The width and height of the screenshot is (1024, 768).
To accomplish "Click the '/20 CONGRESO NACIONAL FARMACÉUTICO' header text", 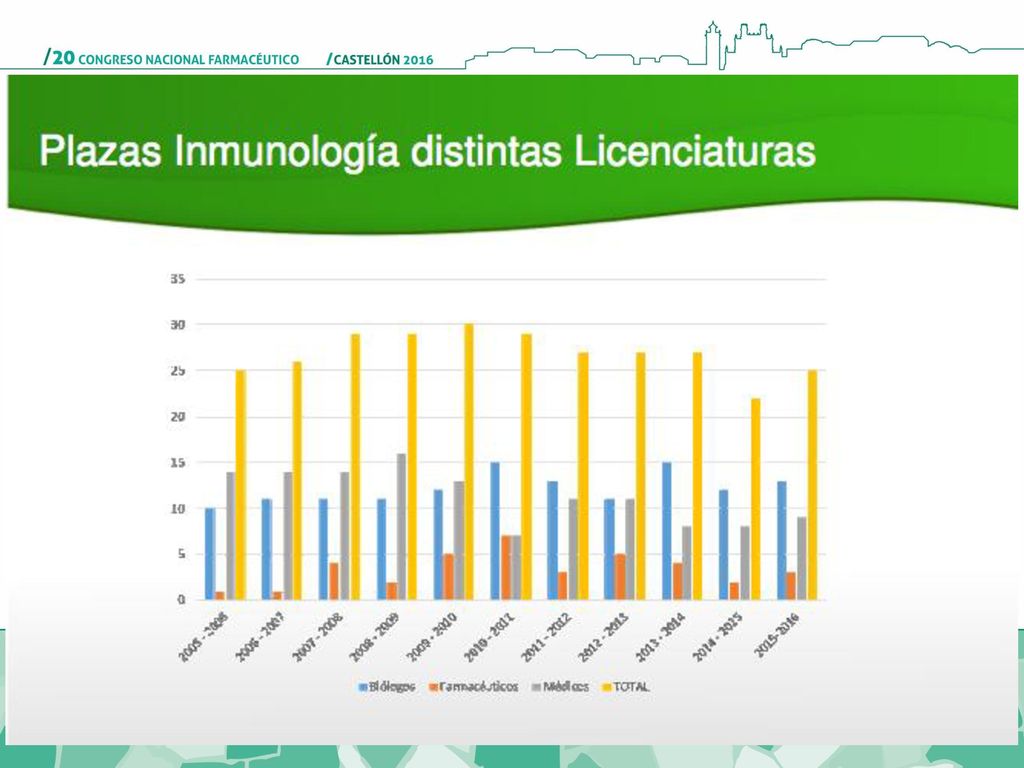I will [x=171, y=59].
